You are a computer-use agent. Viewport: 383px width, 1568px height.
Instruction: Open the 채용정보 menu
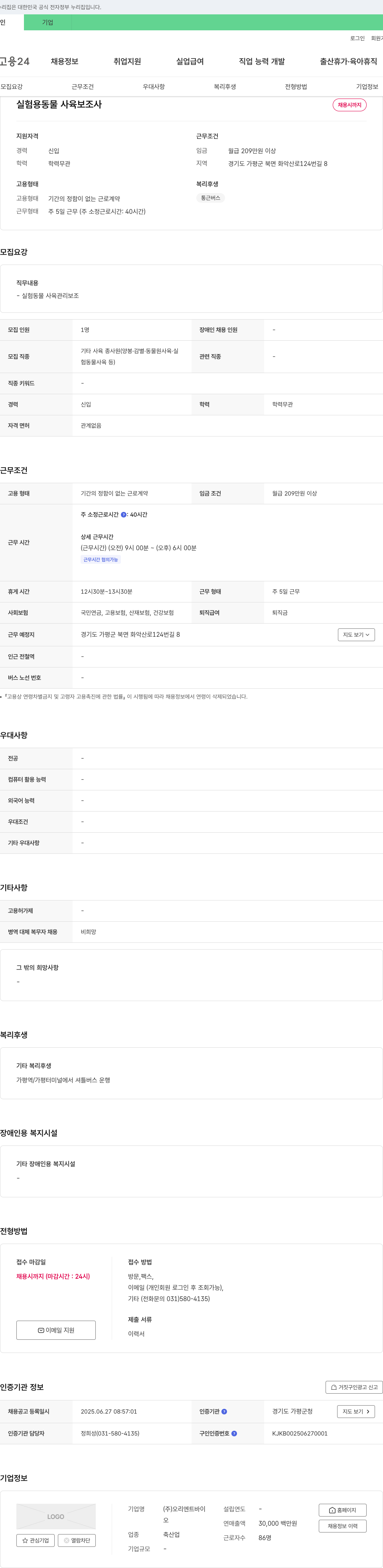pos(65,61)
